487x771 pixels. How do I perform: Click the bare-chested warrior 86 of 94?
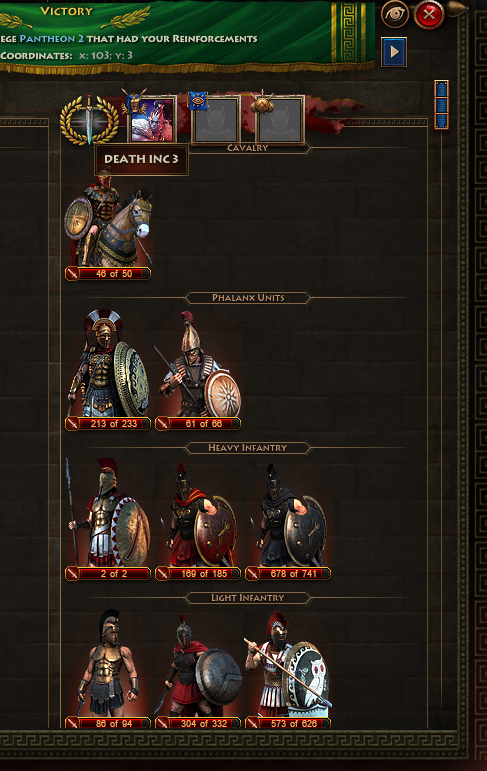coord(108,669)
